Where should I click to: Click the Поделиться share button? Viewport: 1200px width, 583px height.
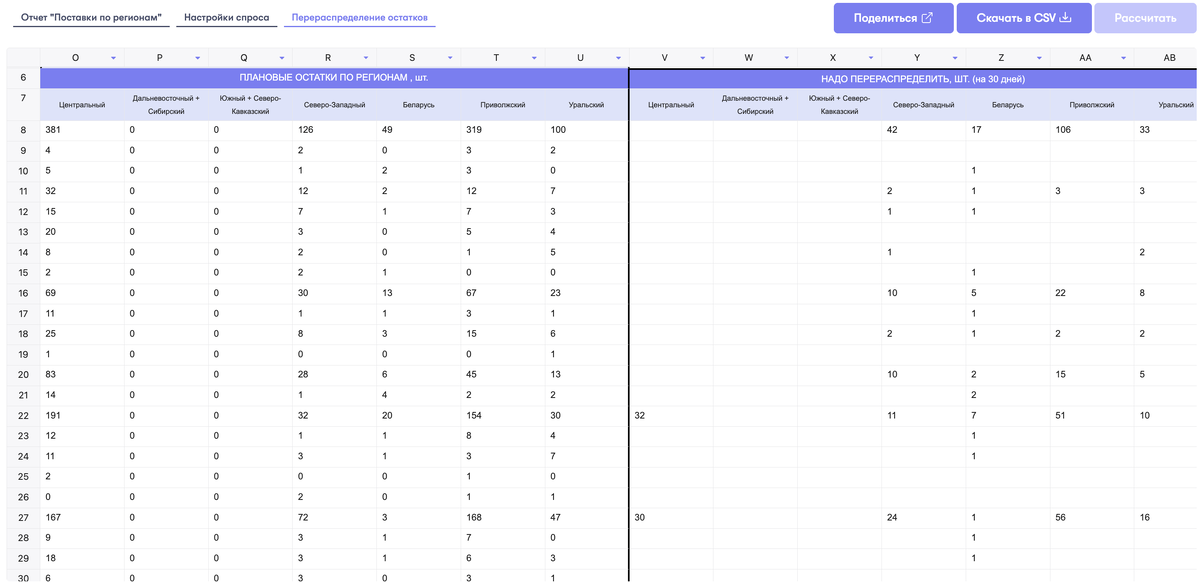pyautogui.click(x=893, y=18)
